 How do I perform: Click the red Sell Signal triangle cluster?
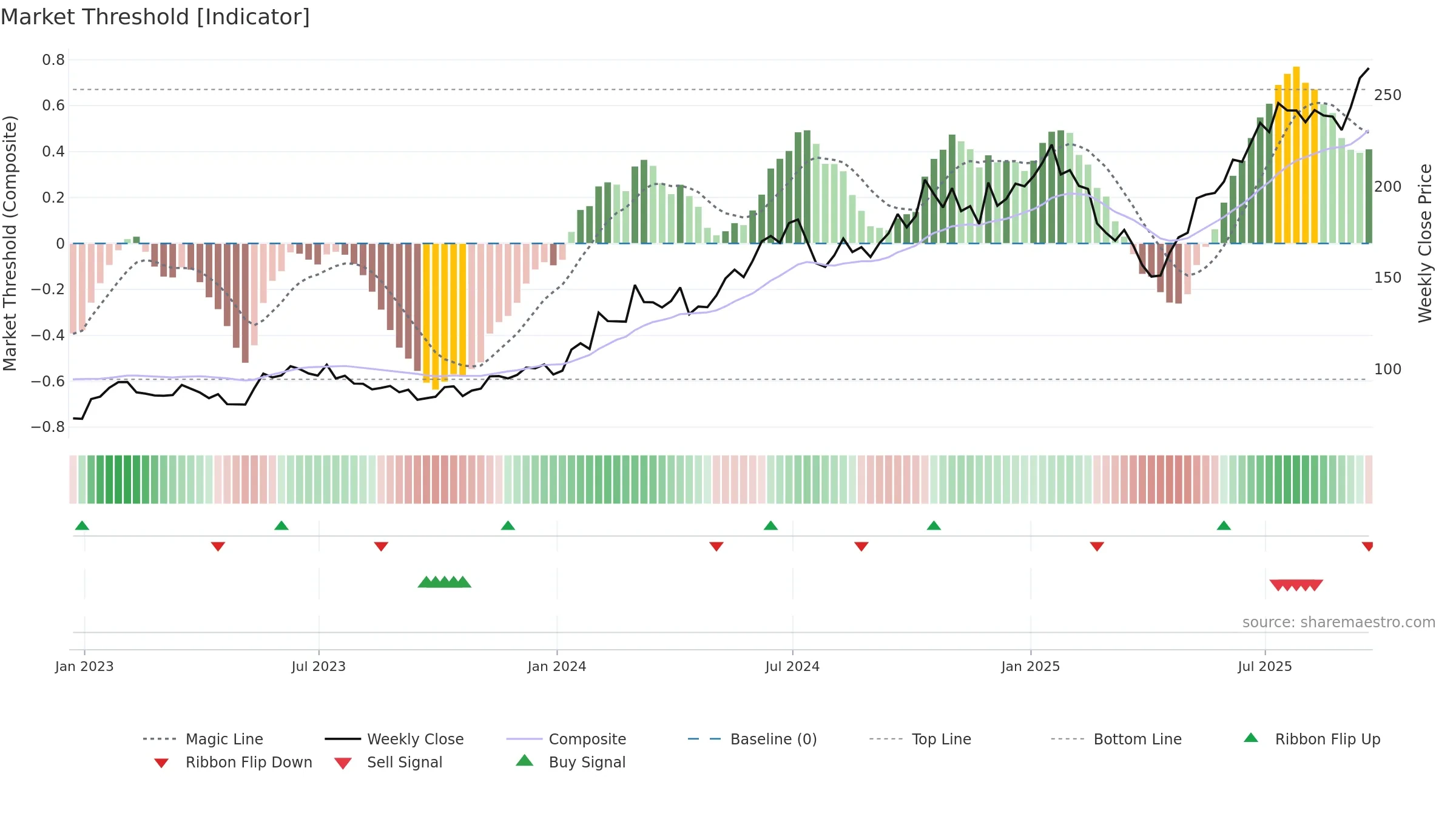coord(1296,585)
